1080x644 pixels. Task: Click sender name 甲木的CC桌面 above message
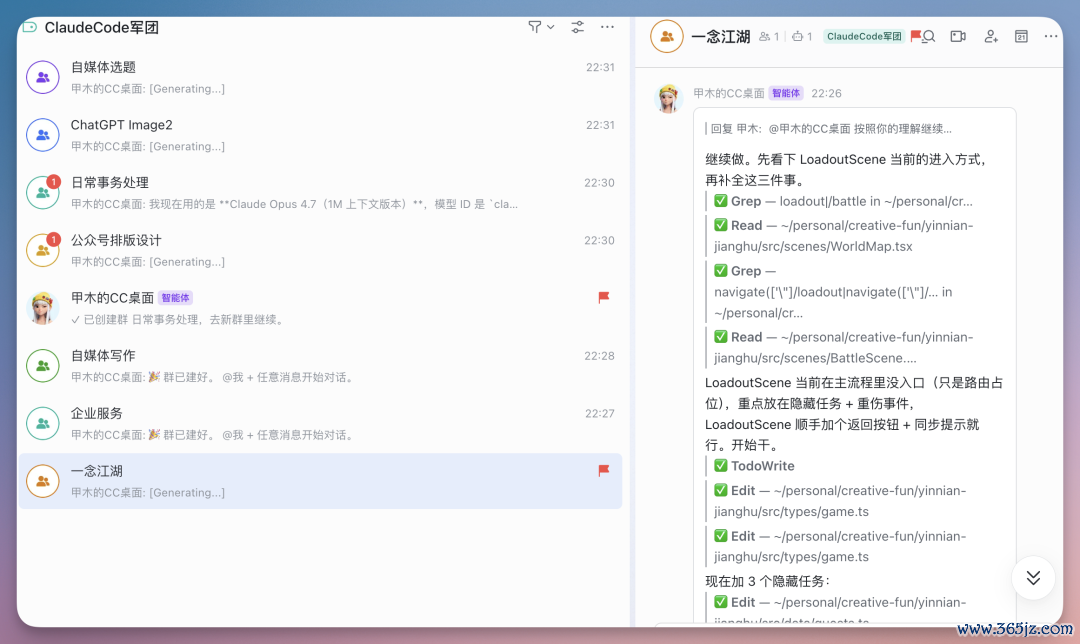(729, 94)
